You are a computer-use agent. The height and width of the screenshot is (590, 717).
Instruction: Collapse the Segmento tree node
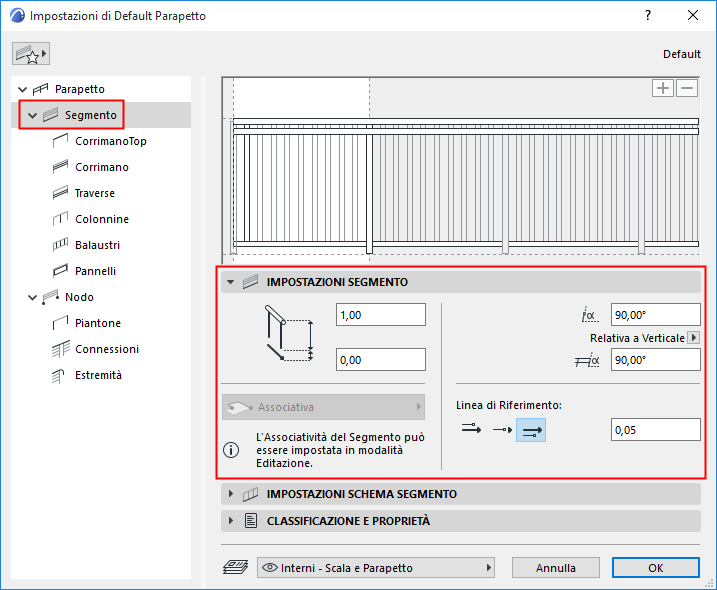[32, 115]
